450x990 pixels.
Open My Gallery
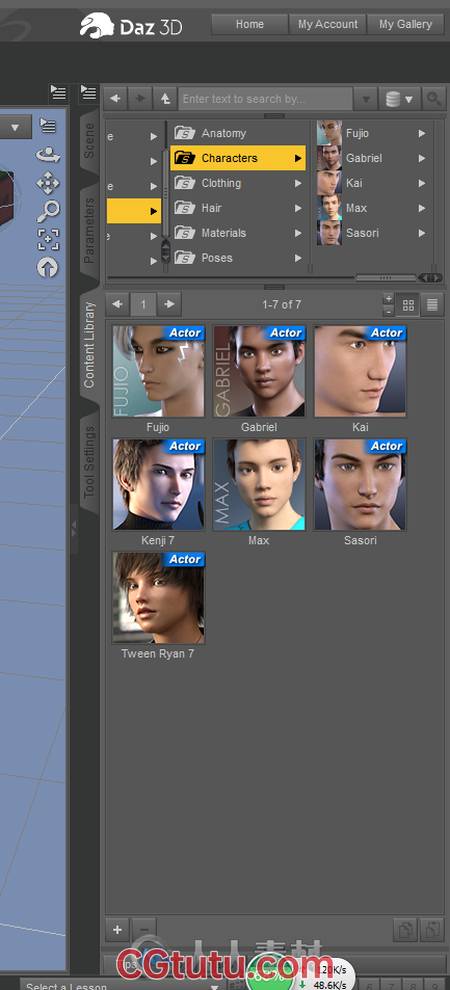(405, 24)
